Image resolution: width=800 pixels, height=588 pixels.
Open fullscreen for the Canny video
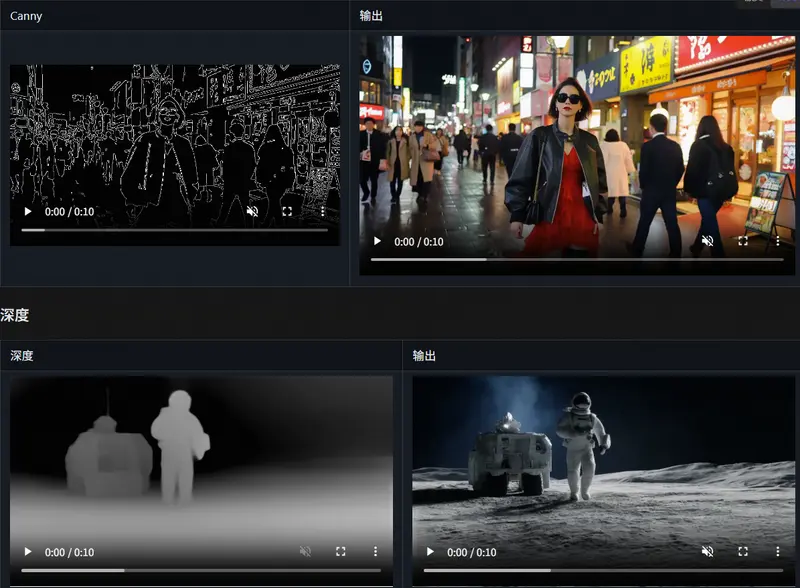pos(287,211)
